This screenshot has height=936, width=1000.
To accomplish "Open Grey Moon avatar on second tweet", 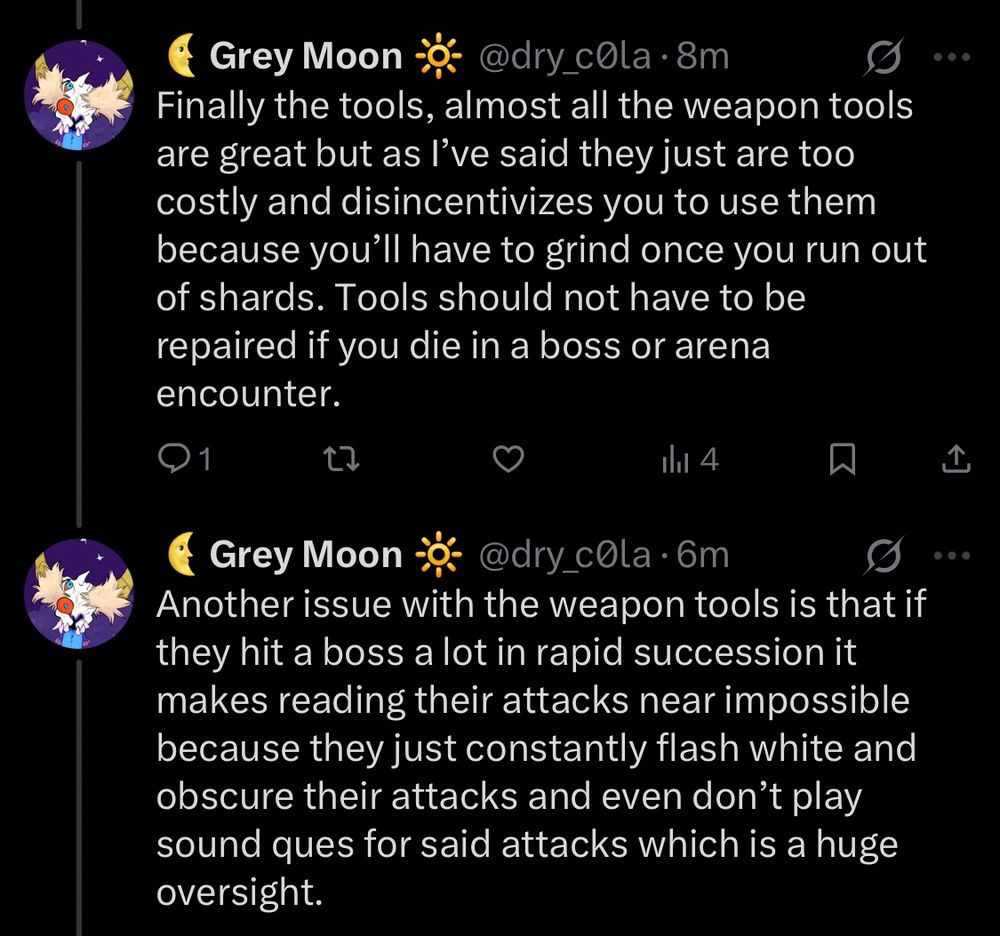I will click(x=76, y=594).
